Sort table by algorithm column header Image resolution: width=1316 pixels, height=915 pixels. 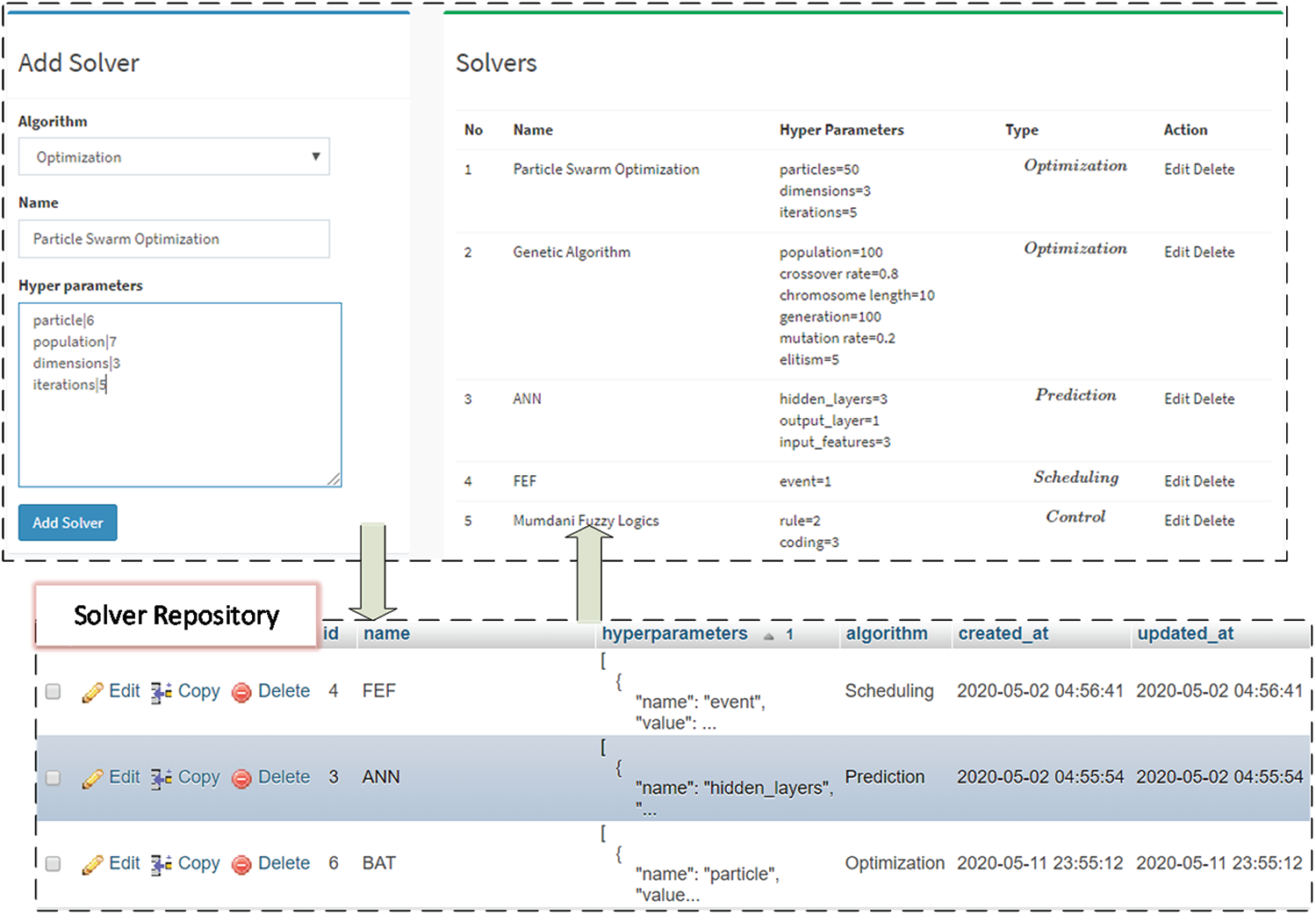886,634
